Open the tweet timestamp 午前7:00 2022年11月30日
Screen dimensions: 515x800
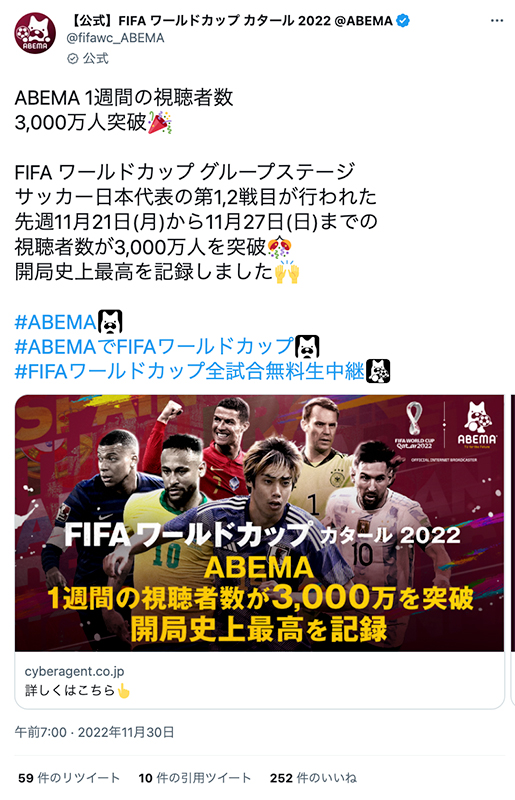click(94, 732)
